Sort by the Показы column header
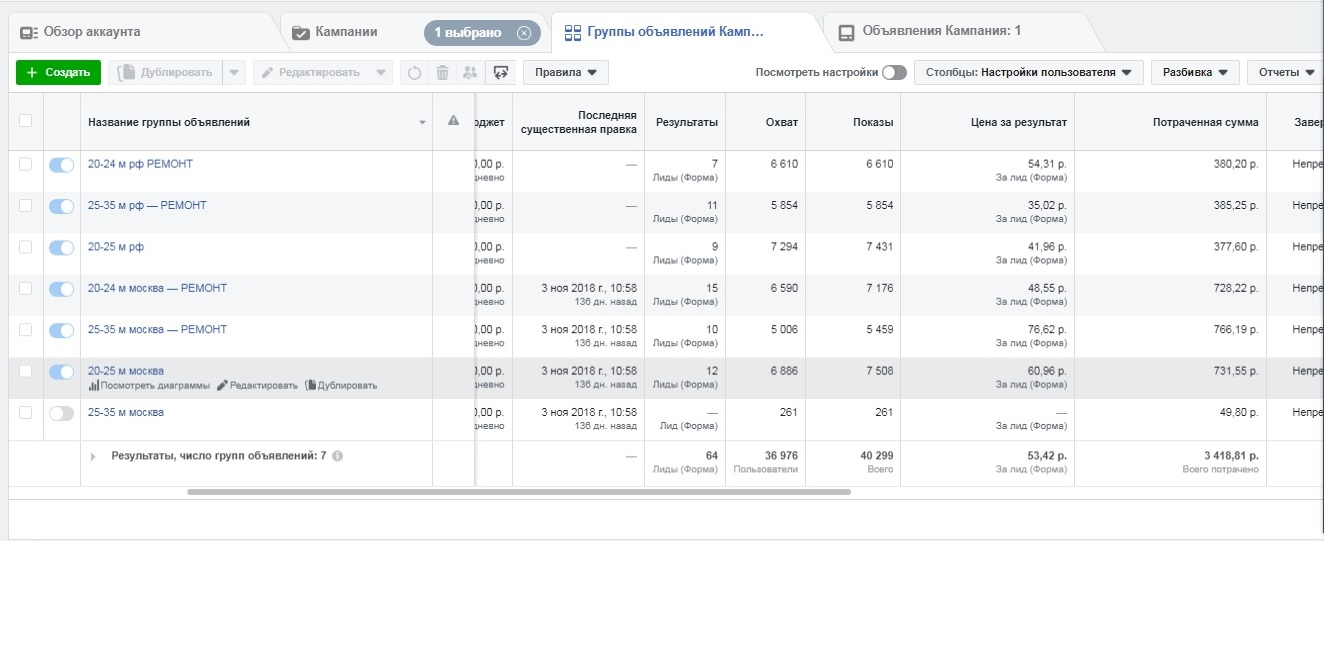This screenshot has width=1324, height=661. [873, 122]
